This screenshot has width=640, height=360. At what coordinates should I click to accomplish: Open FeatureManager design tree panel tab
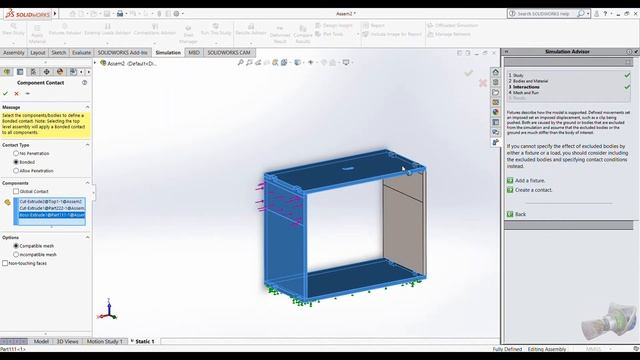click(x=7, y=72)
